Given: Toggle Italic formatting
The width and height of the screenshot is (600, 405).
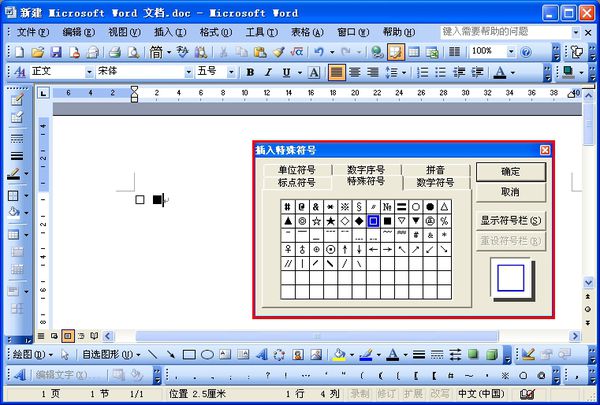Looking at the screenshot, I should coord(268,72).
